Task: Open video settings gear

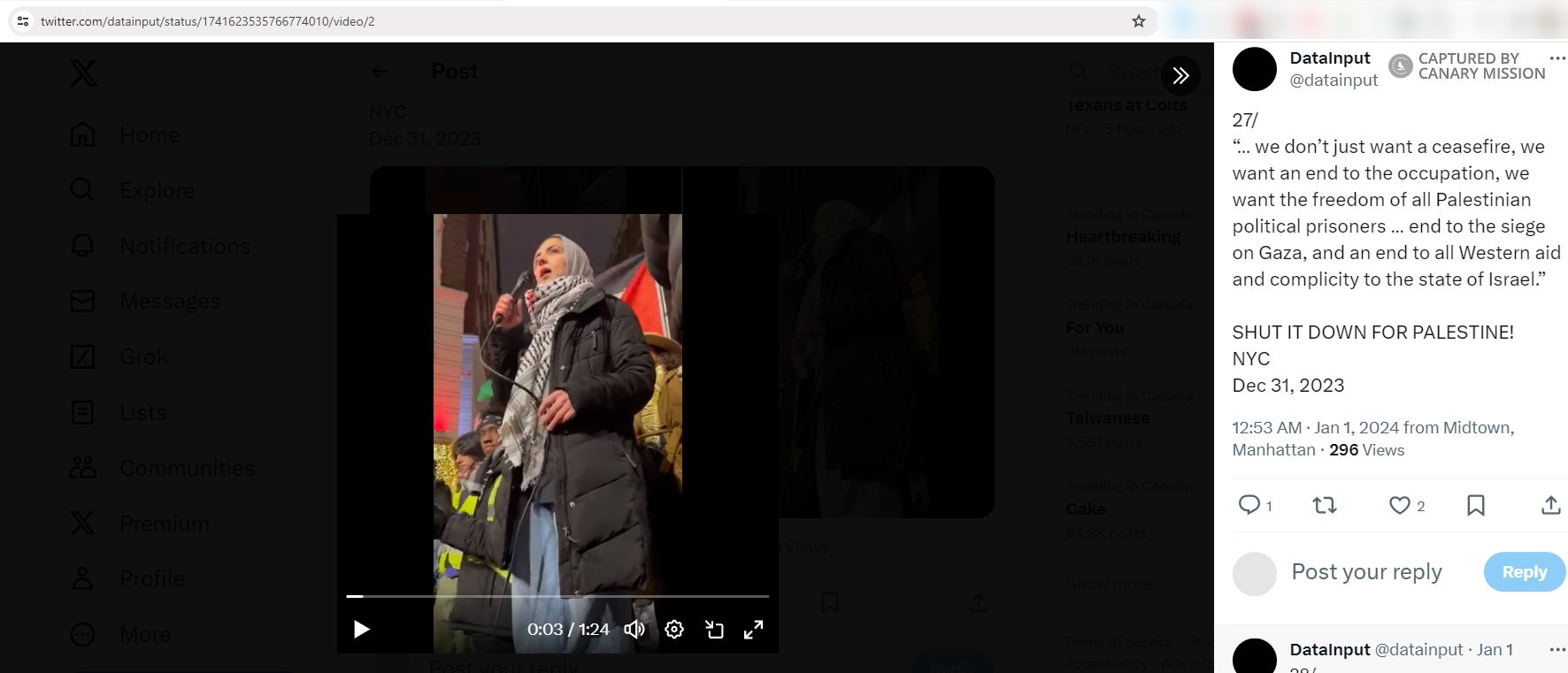Action: (x=674, y=630)
